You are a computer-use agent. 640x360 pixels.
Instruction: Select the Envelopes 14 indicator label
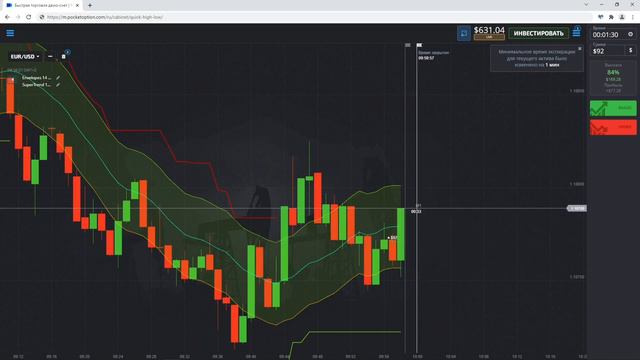[36, 78]
